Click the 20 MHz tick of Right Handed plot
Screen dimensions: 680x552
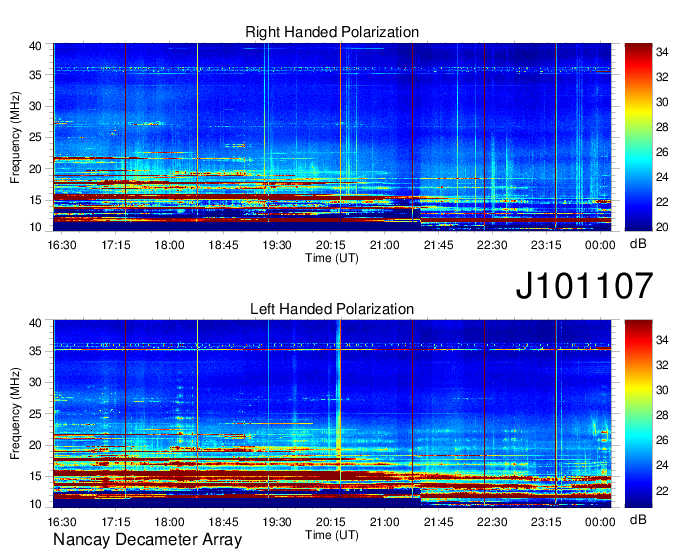click(35, 169)
